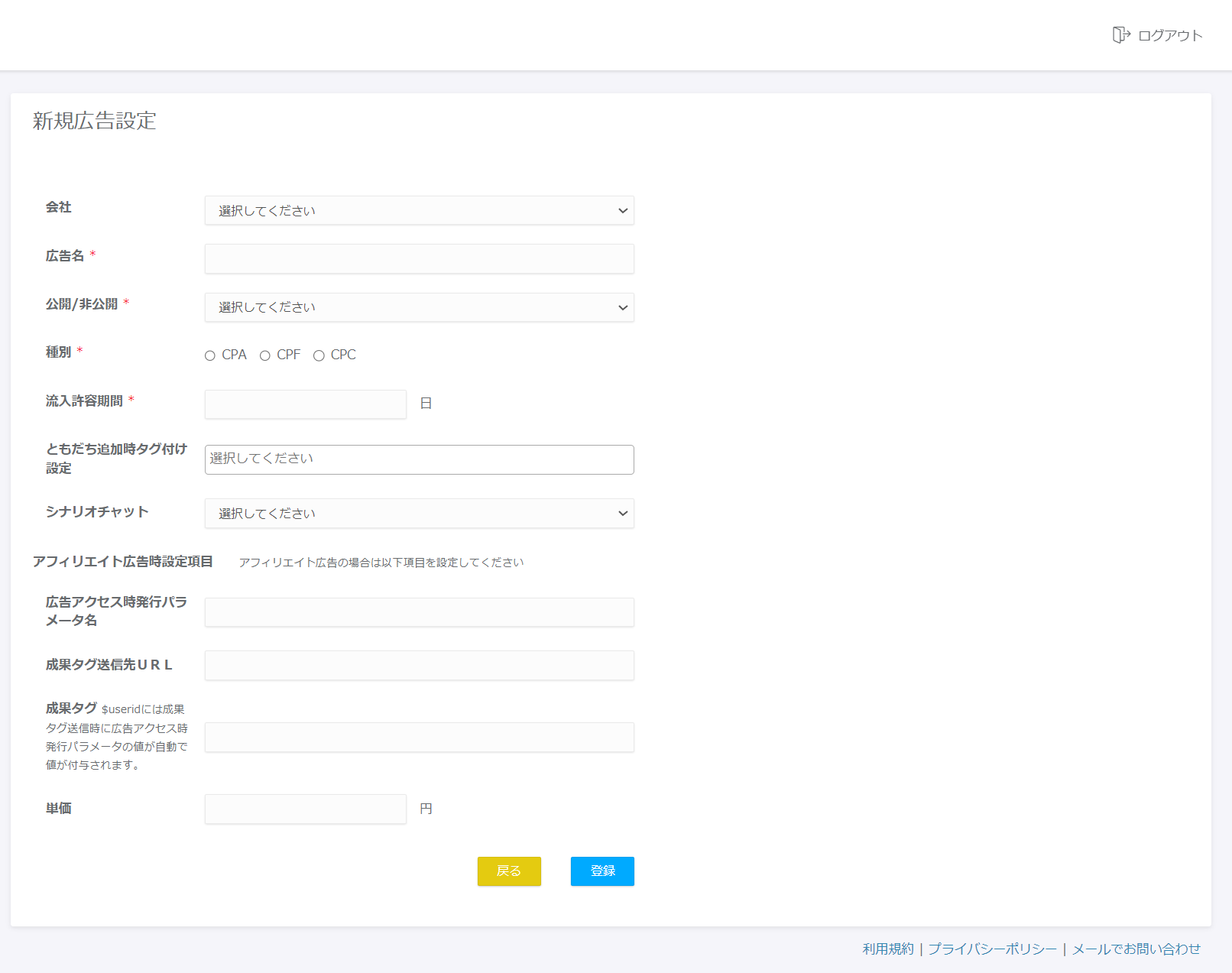Image resolution: width=1232 pixels, height=973 pixels.
Task: Click the 新規広告設定 page heading
Action: tap(95, 121)
